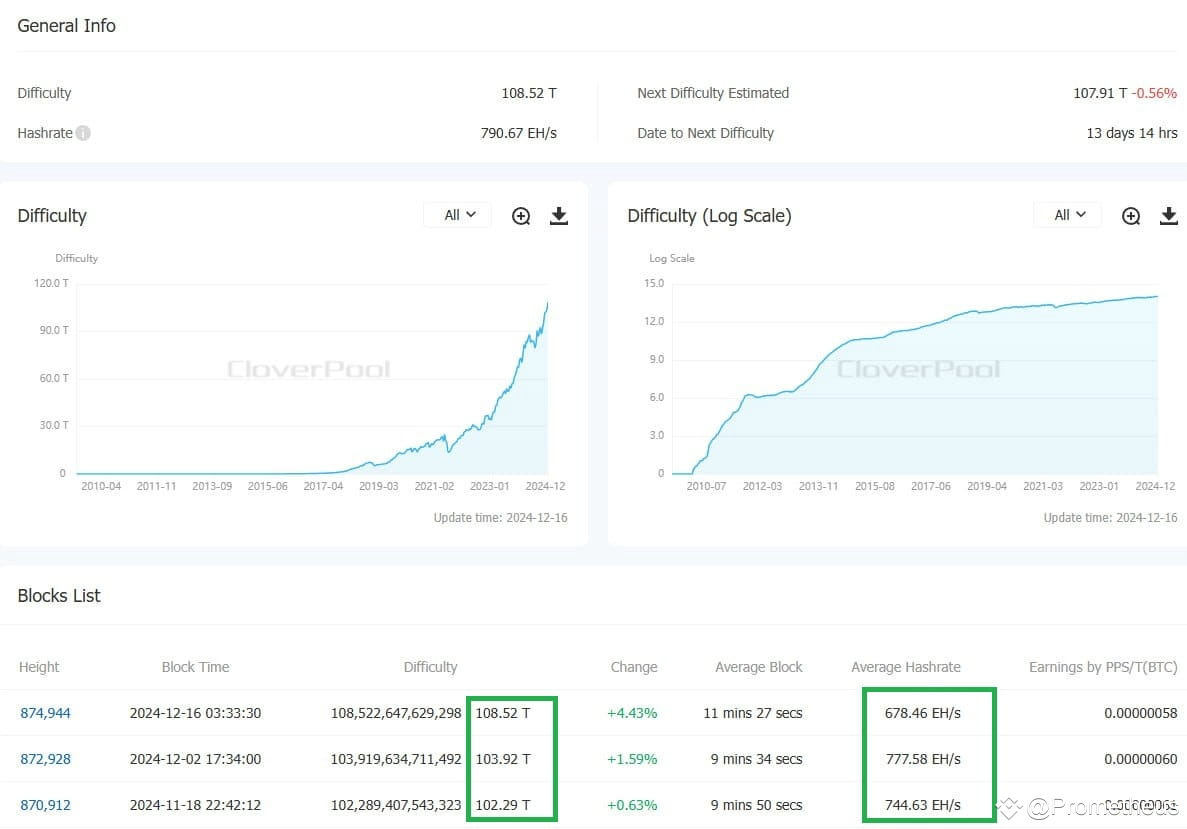The height and width of the screenshot is (829, 1187).
Task: Download the Difficulty (Log Scale) chart data
Action: click(1168, 215)
